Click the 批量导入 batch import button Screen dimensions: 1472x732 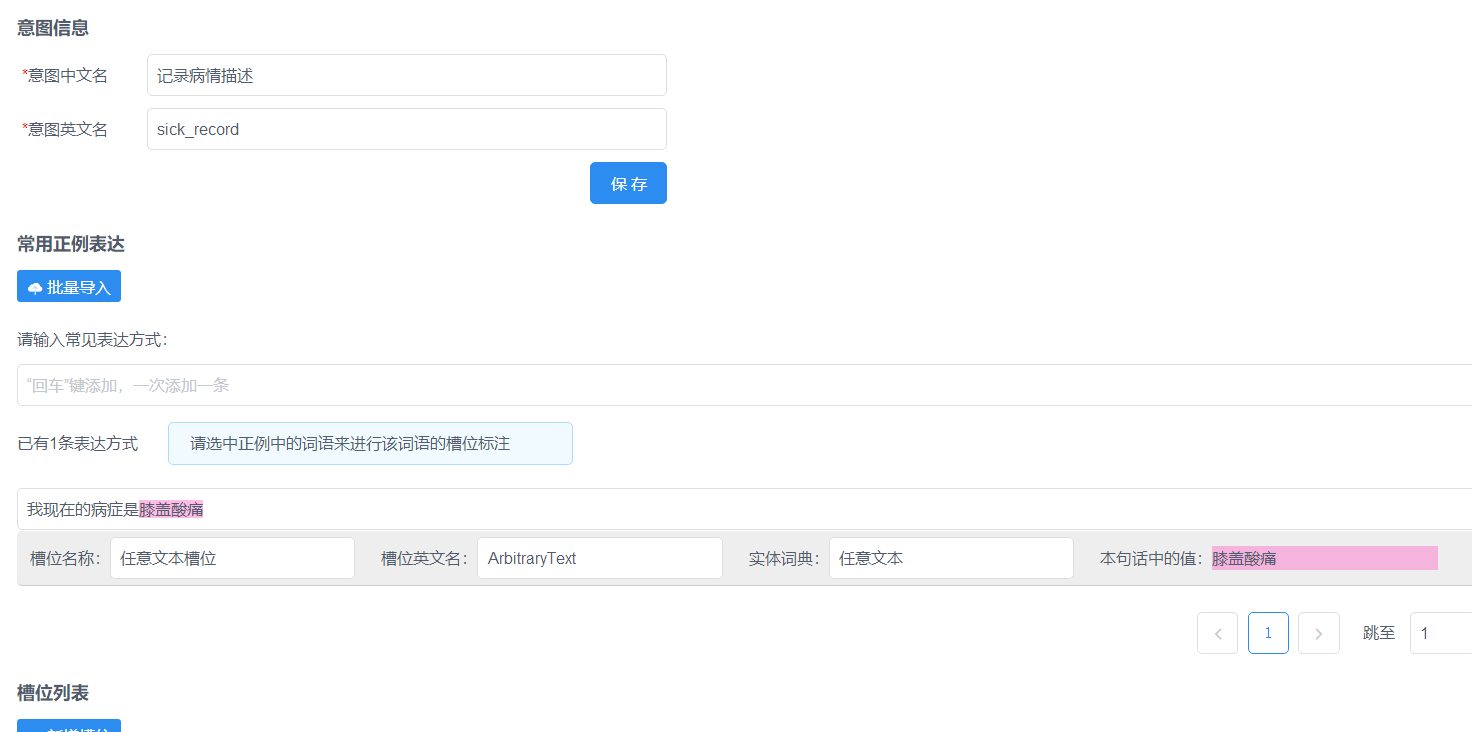pos(68,285)
